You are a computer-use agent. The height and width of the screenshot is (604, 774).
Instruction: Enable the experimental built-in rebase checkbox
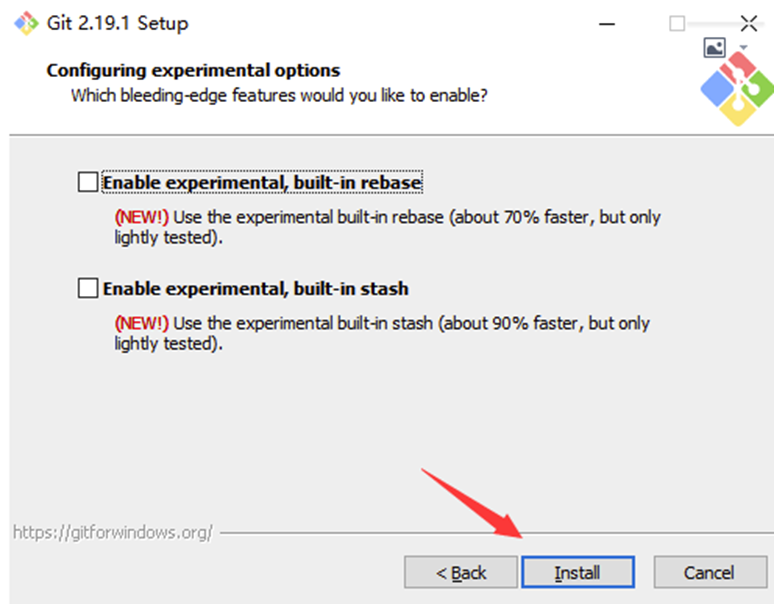coord(88,183)
